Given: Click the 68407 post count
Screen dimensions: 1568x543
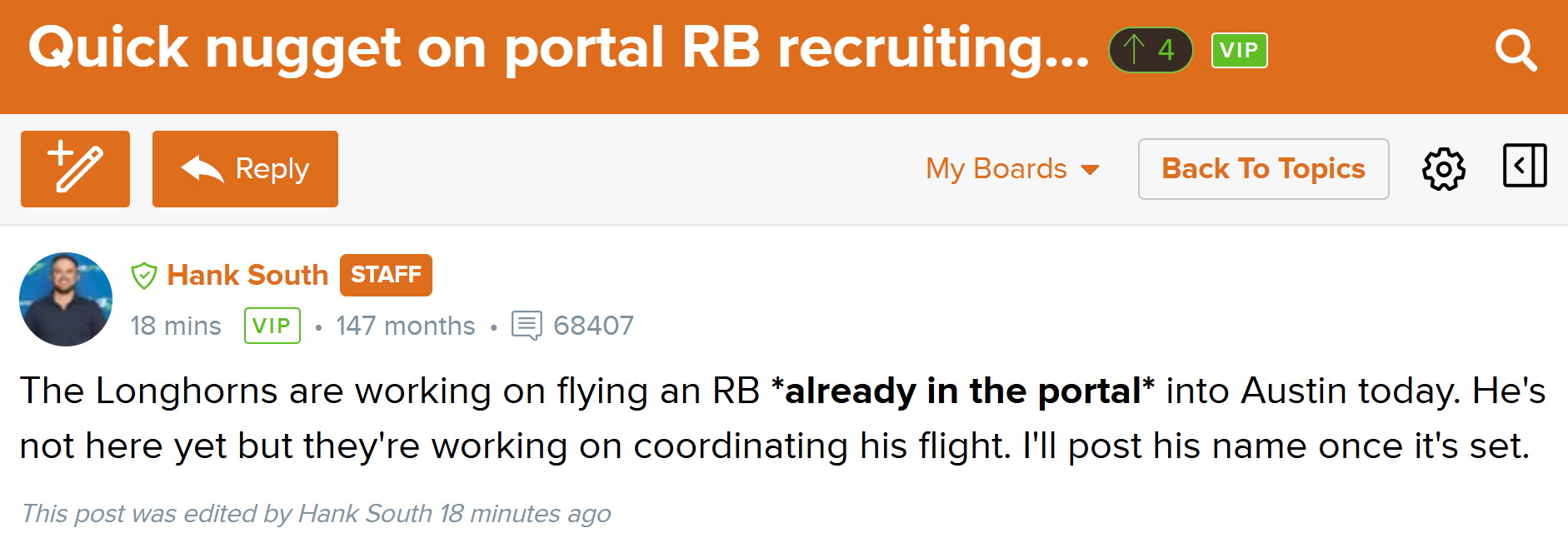Looking at the screenshot, I should (x=593, y=326).
